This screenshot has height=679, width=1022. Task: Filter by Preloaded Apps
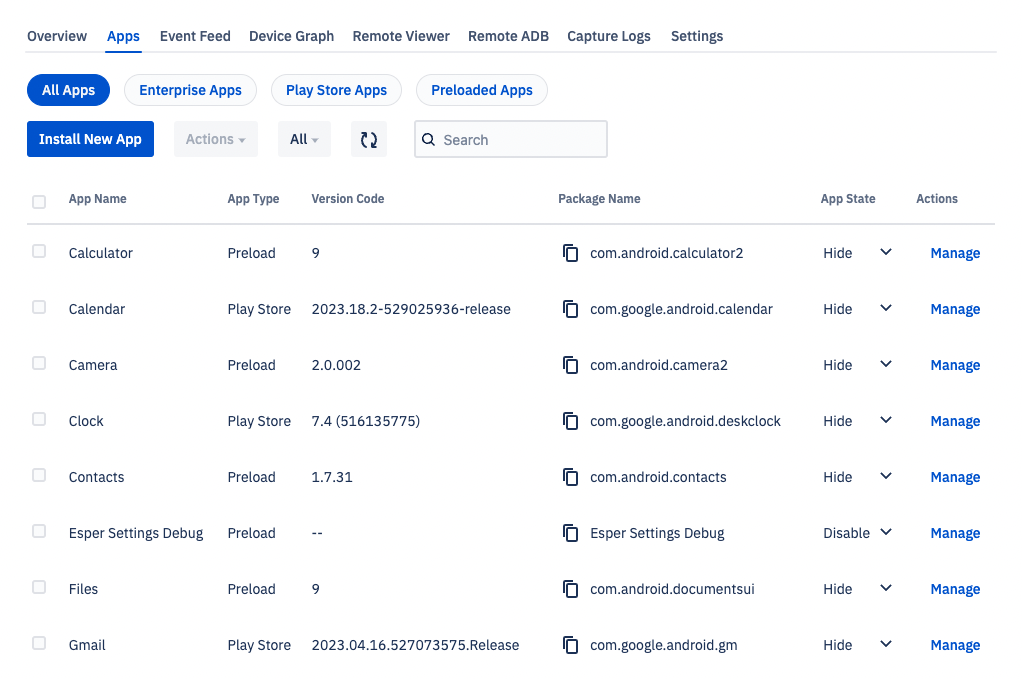click(481, 90)
